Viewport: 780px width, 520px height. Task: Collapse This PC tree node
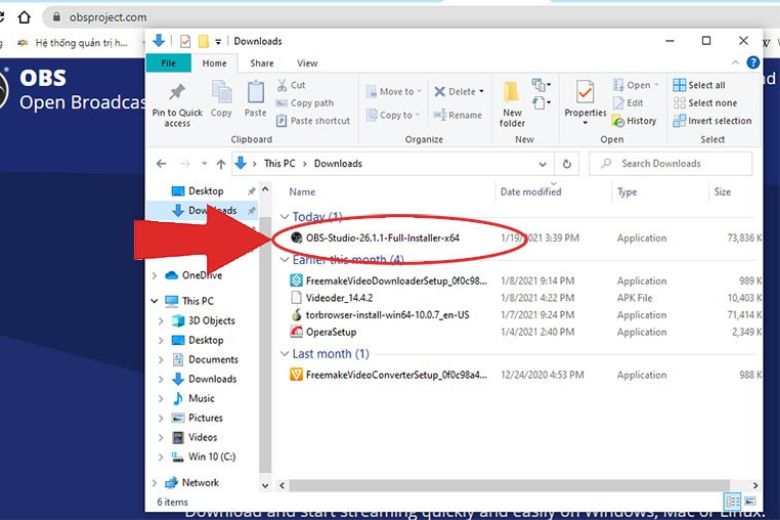154,301
